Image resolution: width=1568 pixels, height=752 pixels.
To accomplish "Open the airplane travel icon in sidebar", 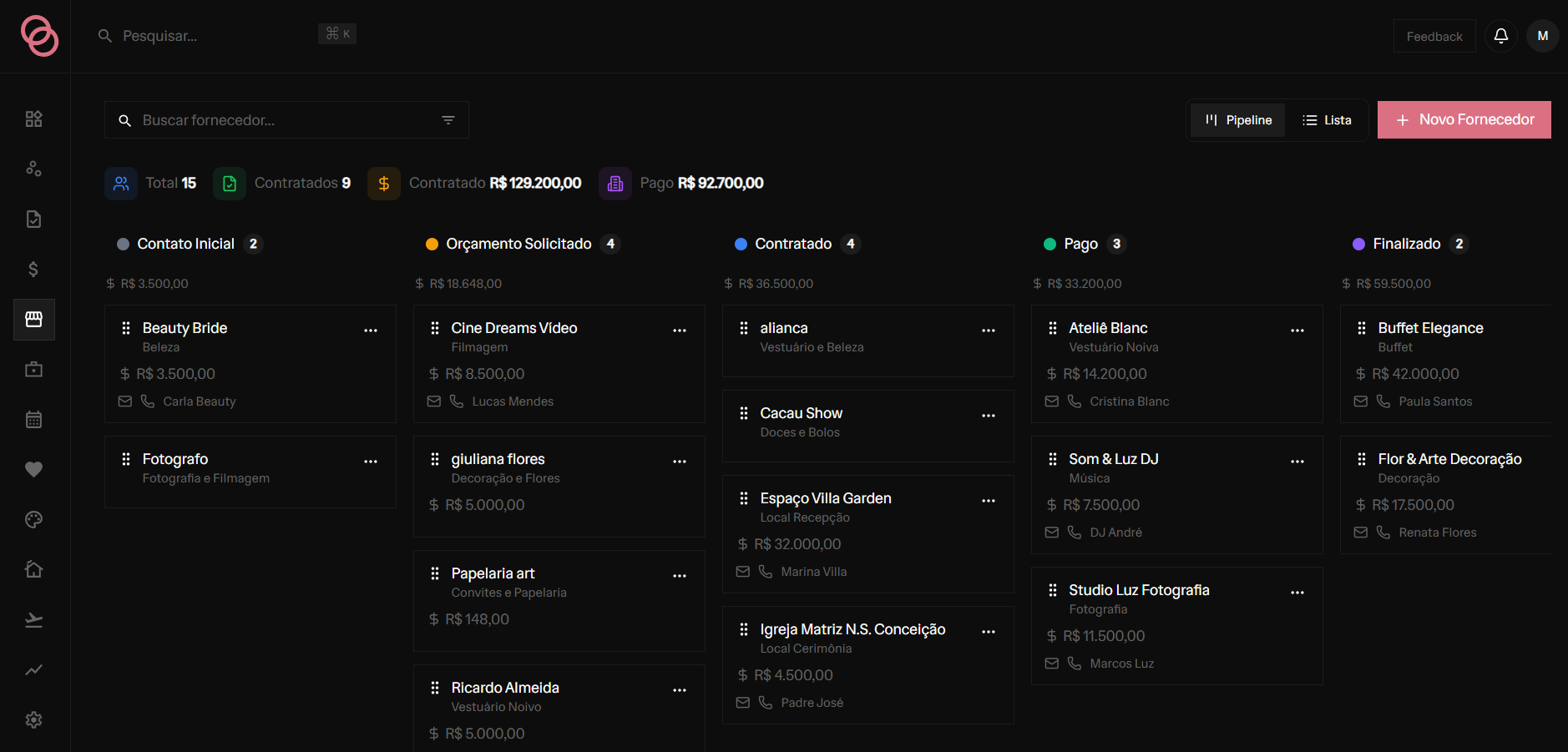I will click(x=33, y=619).
